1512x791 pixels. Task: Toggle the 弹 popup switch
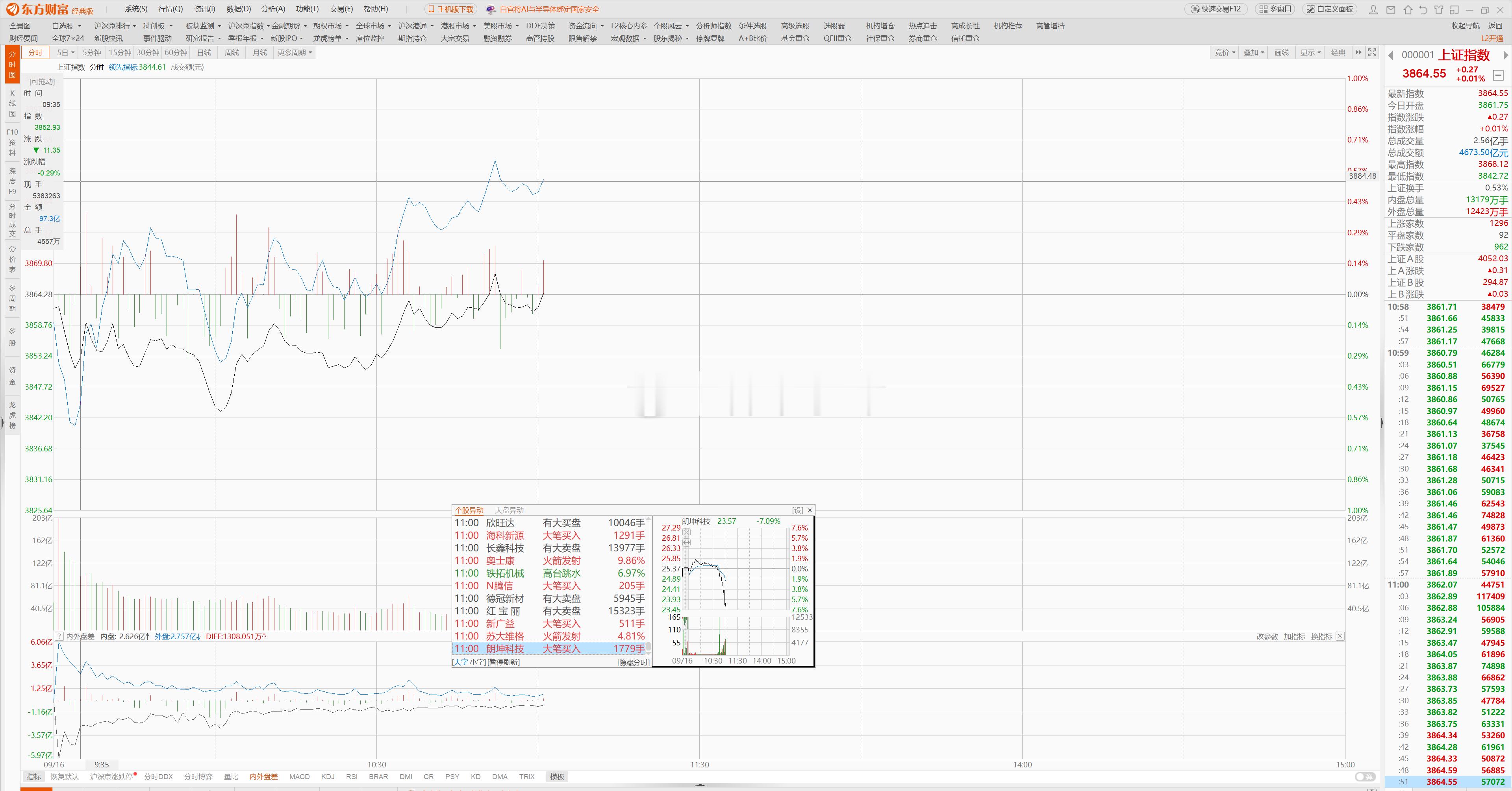(1365, 776)
